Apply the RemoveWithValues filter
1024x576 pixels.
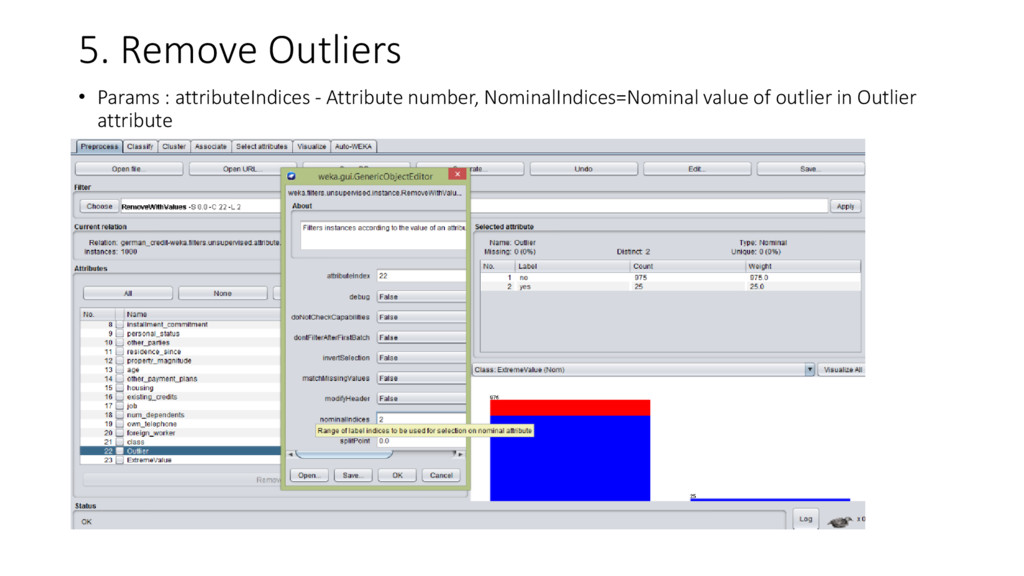point(846,206)
